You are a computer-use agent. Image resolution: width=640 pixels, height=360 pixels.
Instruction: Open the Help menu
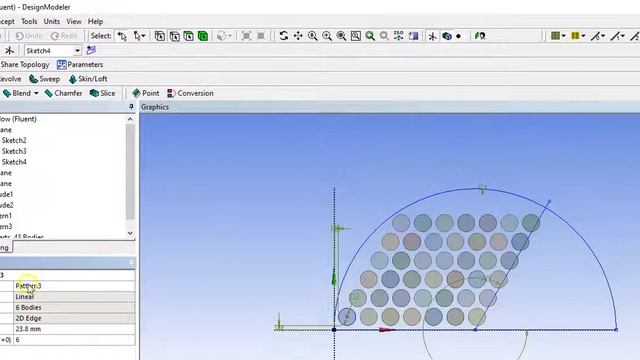tap(96, 21)
